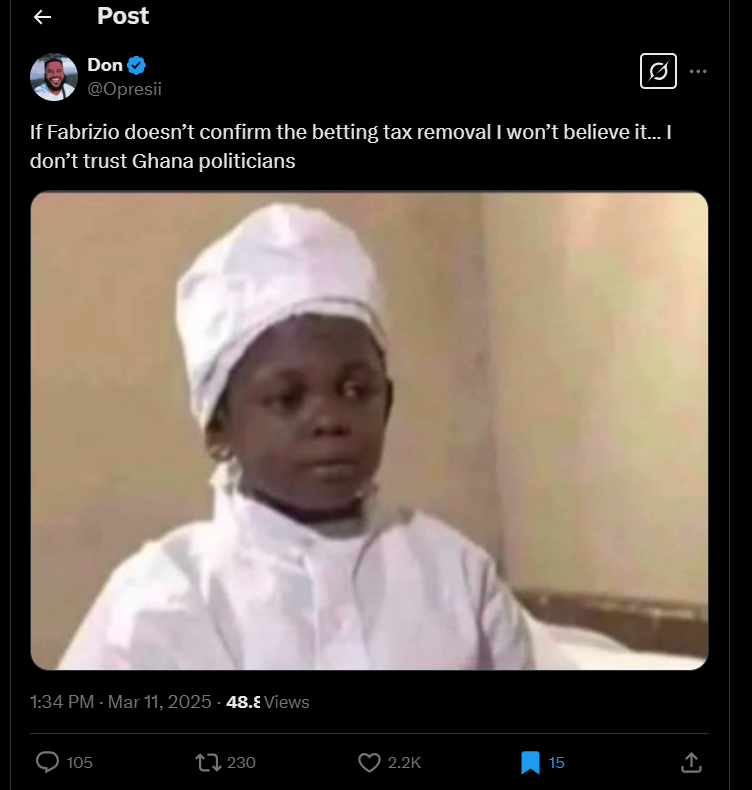Open the 48.8 Views analytics
Image resolution: width=752 pixels, height=790 pixels.
coord(268,702)
